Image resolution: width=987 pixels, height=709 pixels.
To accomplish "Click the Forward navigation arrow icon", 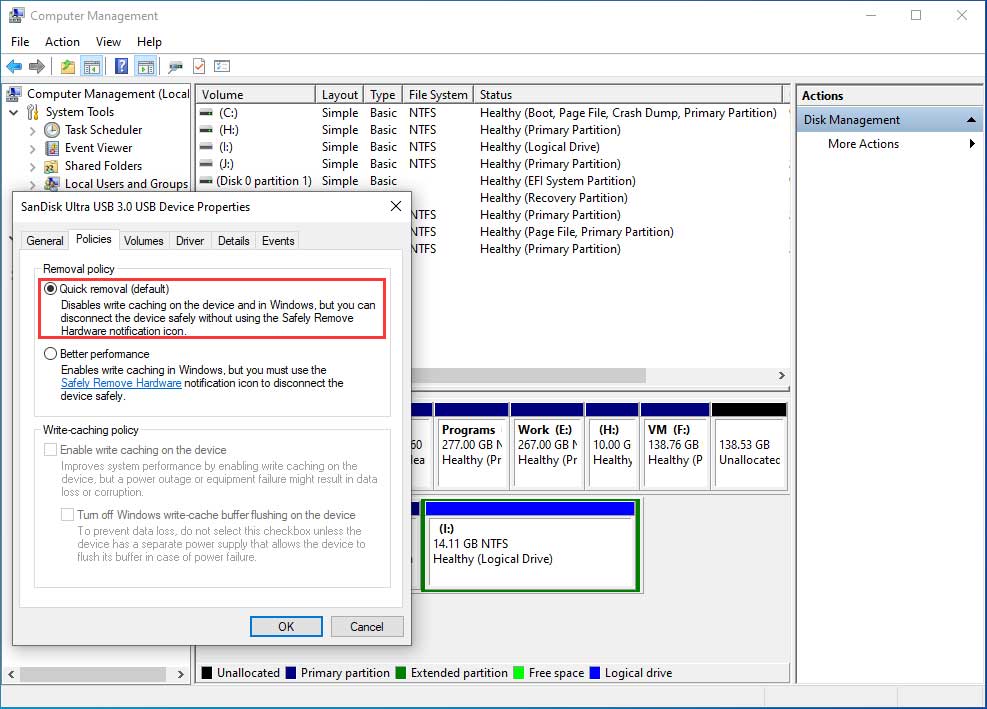I will (37, 66).
